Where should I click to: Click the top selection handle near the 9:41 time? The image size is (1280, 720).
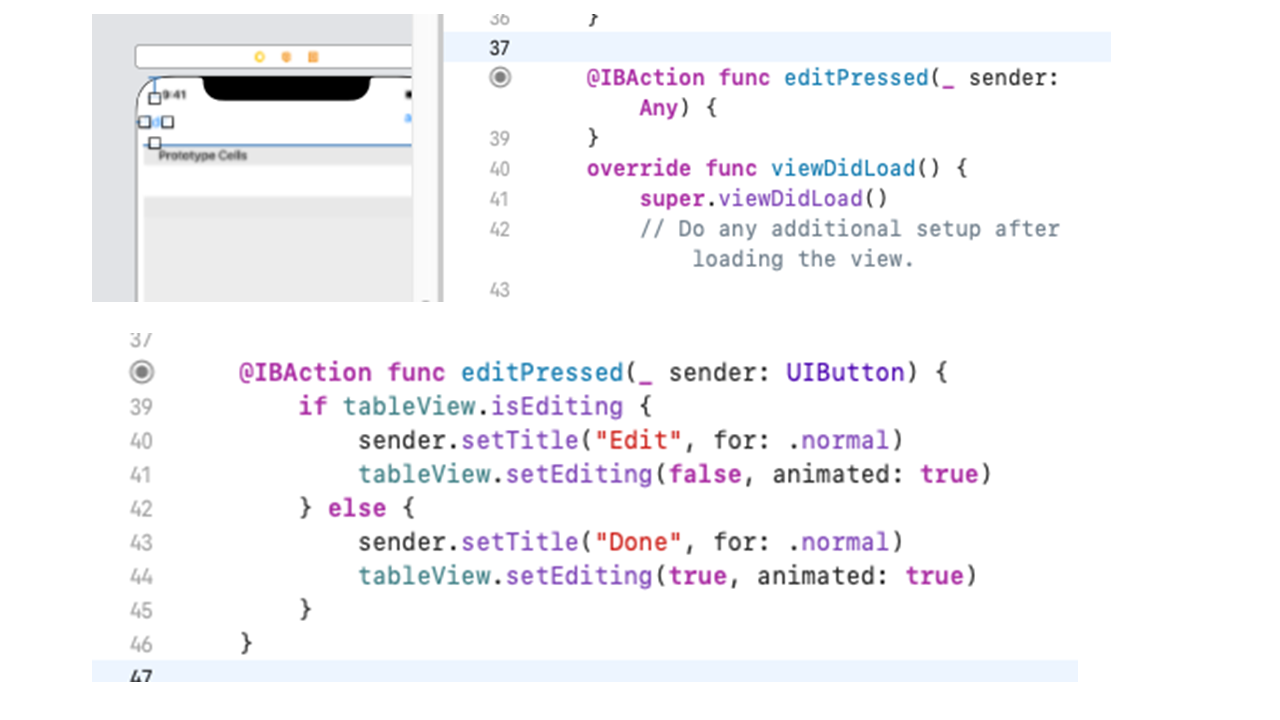(154, 98)
